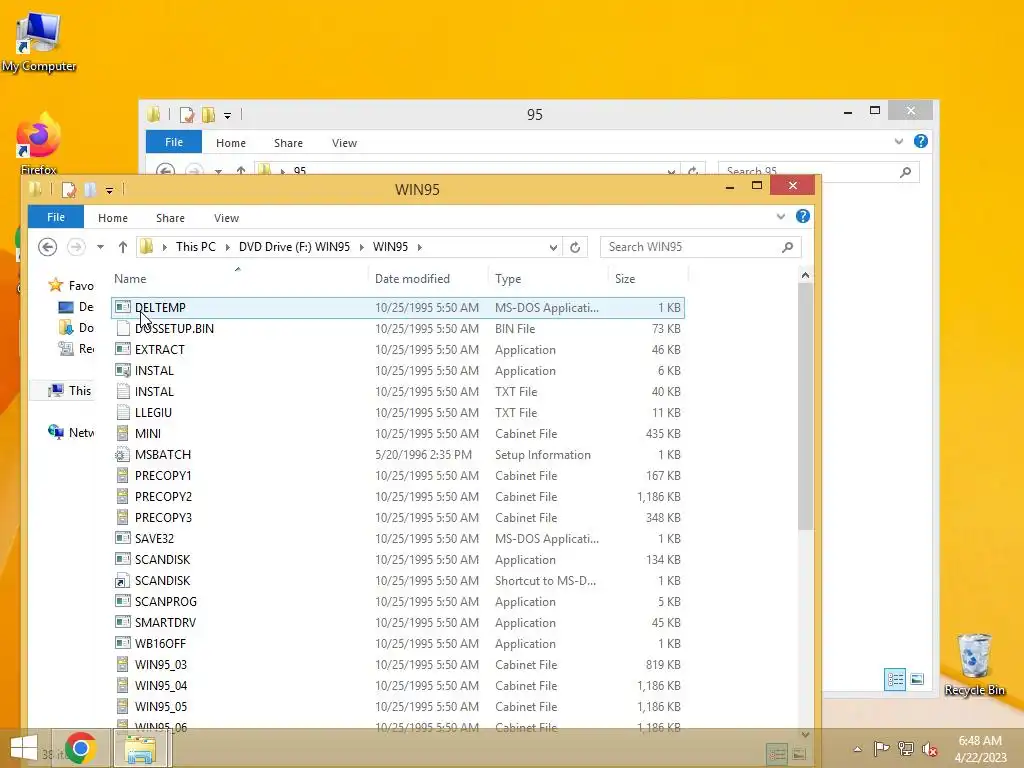Open Chrome from the taskbar

click(x=80, y=748)
